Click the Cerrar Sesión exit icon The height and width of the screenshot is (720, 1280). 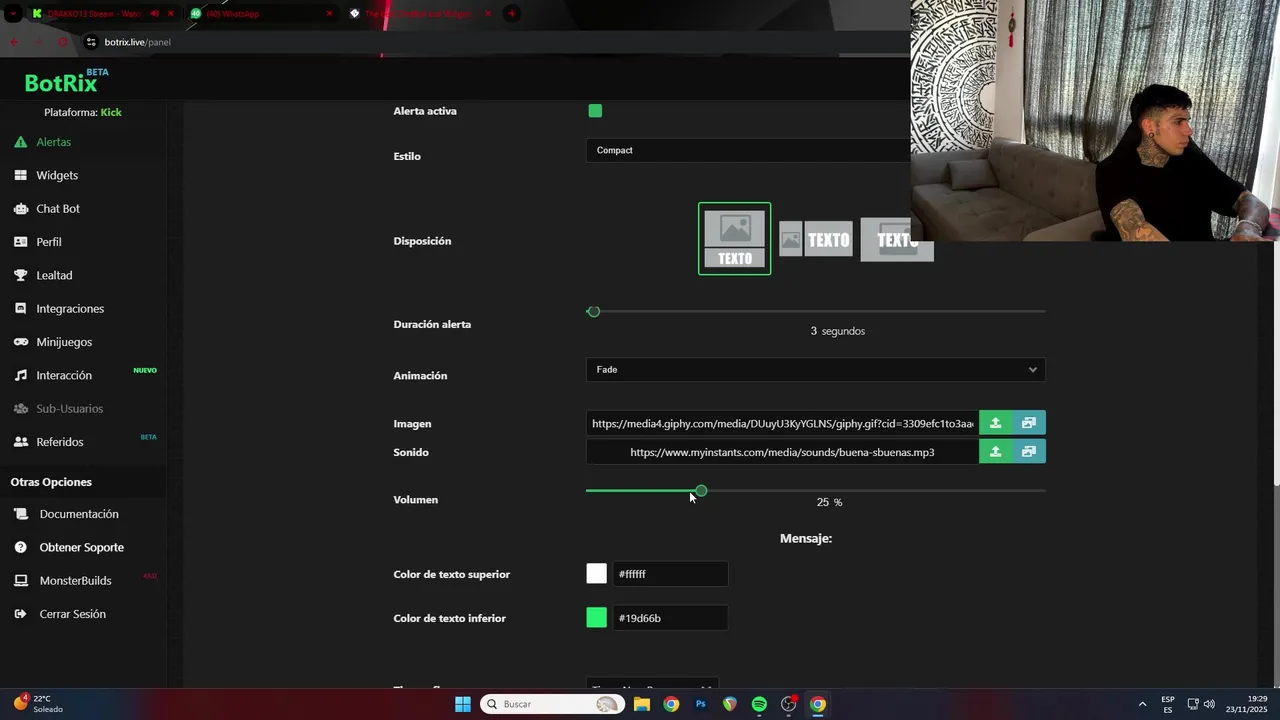(20, 614)
